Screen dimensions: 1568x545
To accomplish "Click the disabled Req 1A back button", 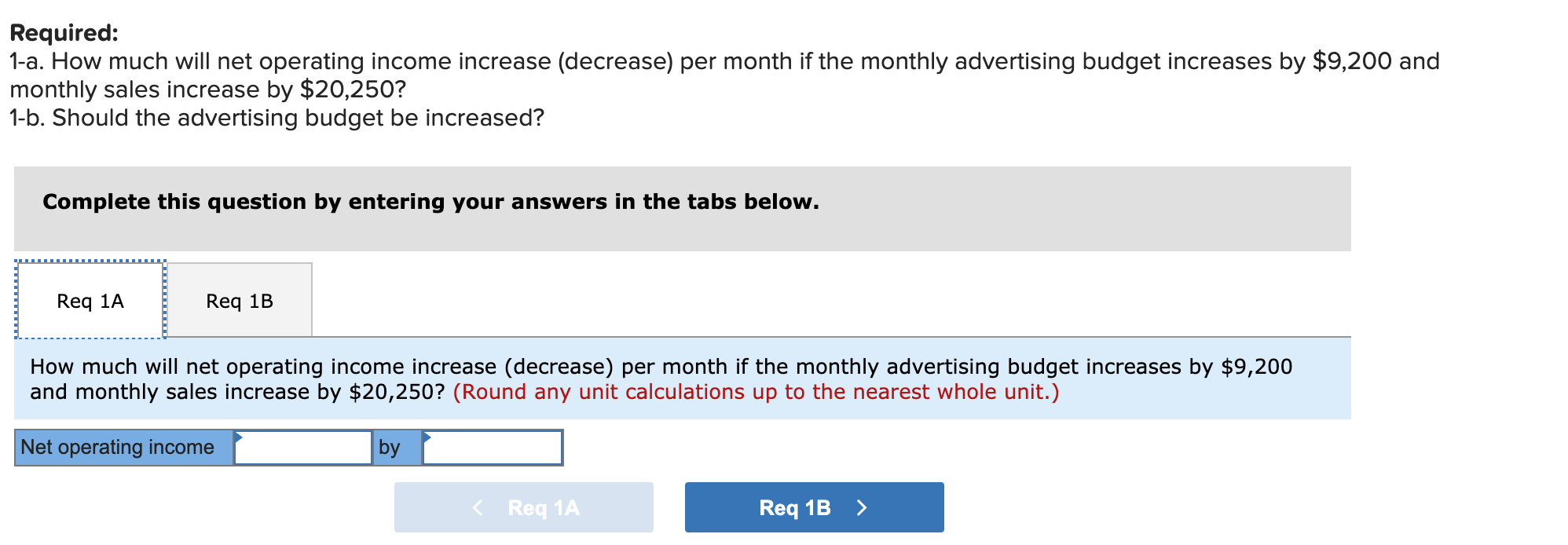I will pos(522,507).
